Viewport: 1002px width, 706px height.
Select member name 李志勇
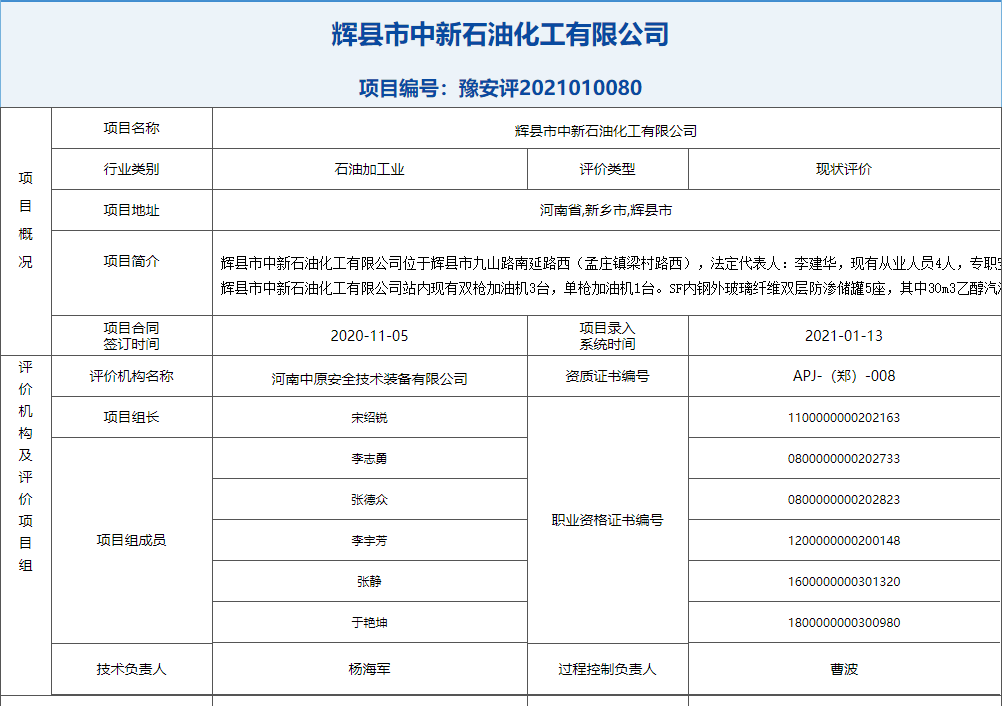tap(369, 459)
